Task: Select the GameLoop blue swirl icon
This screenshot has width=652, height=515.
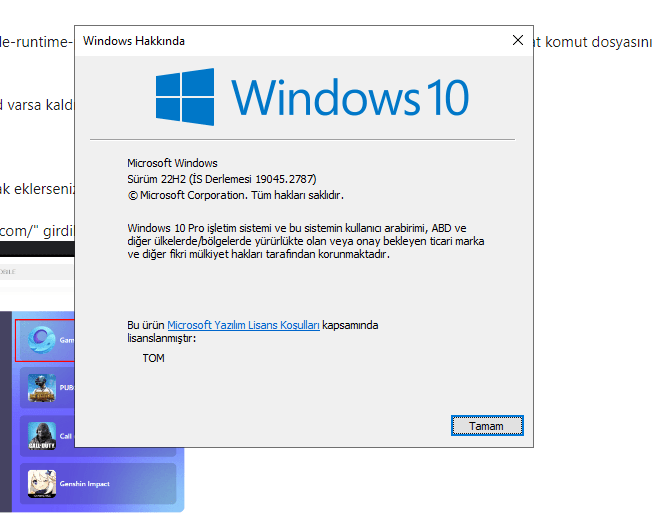Action: [42, 340]
